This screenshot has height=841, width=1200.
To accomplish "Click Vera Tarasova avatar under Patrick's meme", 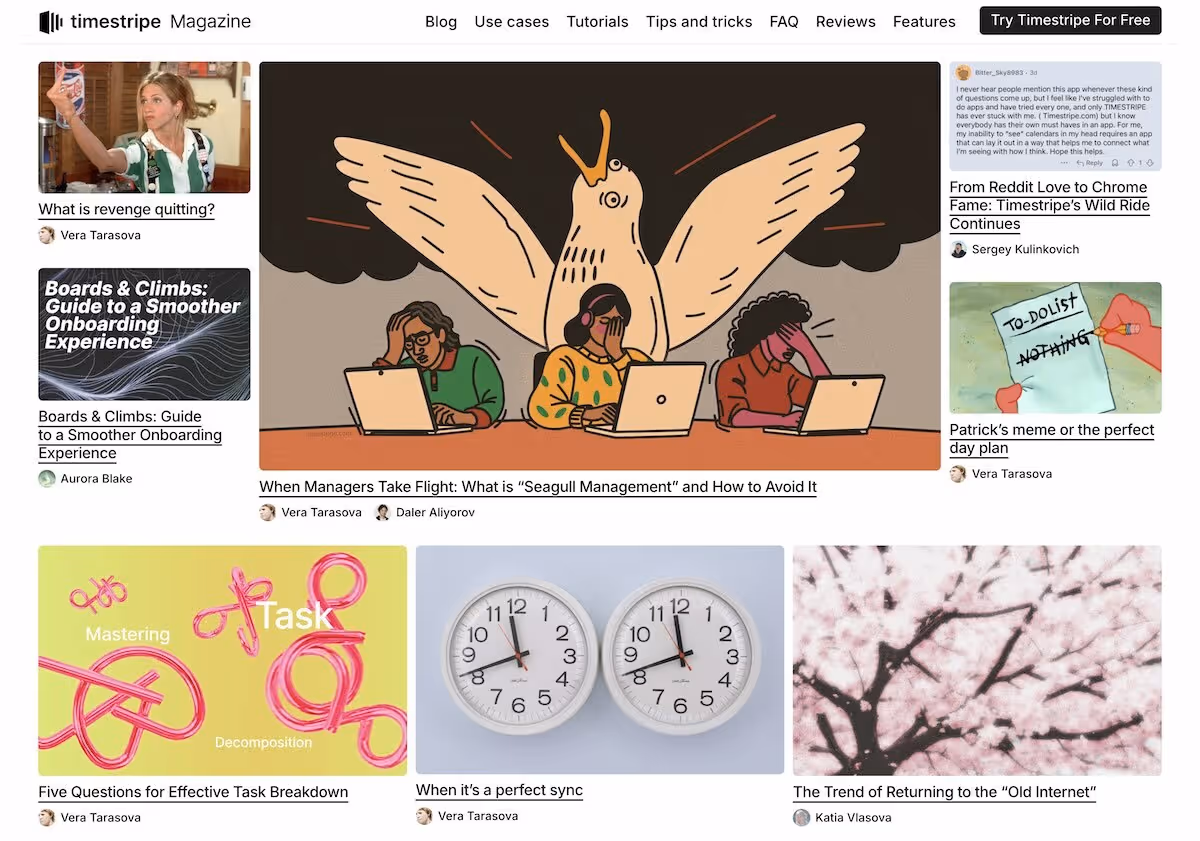I will tap(958, 473).
